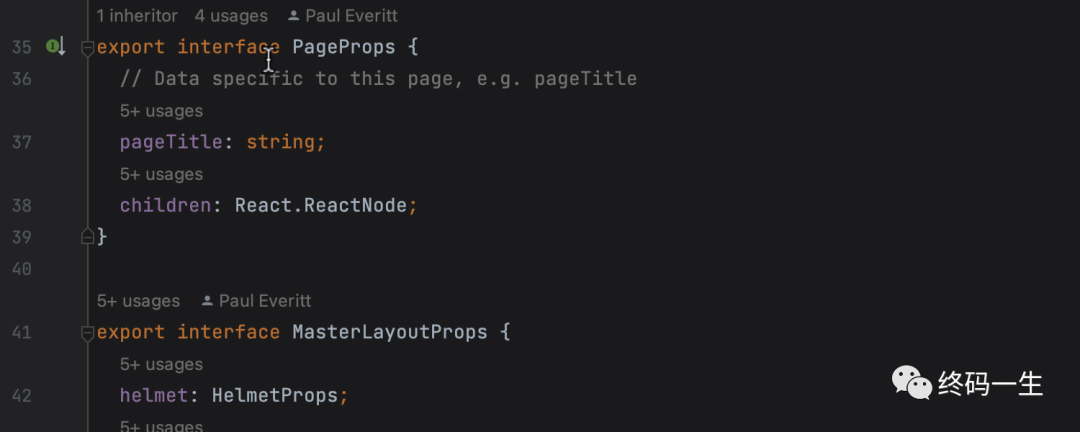1080x432 pixels.
Task: Click the author person icon above MasterLayoutProps
Action: tap(207, 301)
